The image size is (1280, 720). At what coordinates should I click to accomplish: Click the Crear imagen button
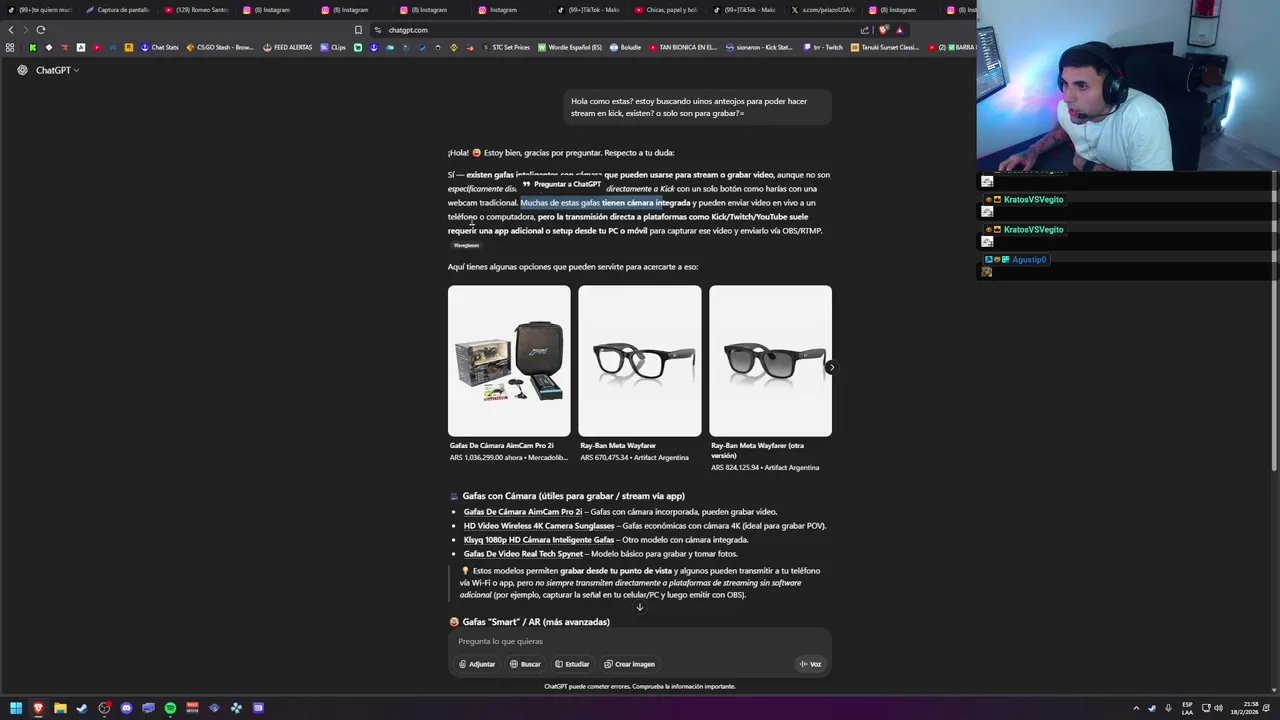coord(629,664)
